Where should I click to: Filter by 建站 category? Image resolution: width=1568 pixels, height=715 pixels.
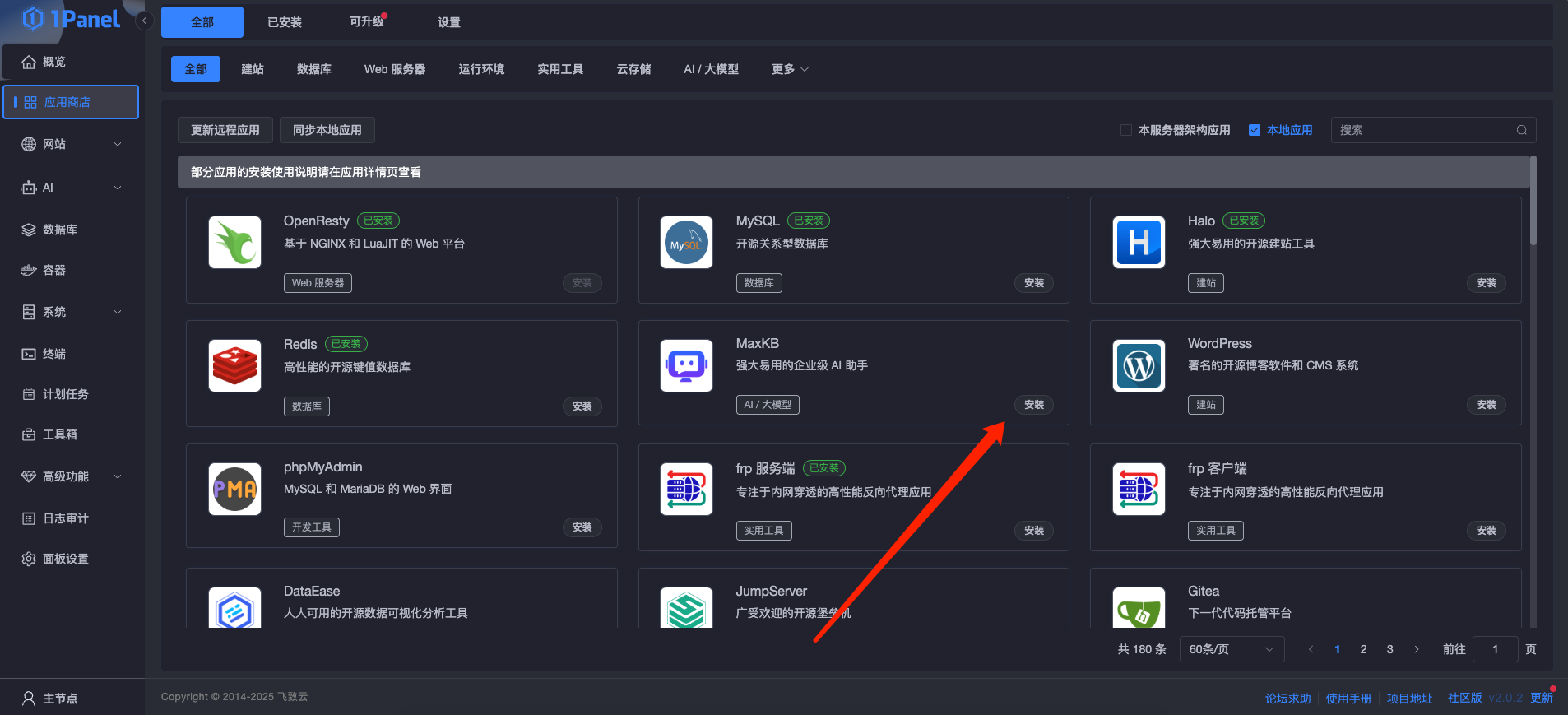point(253,69)
